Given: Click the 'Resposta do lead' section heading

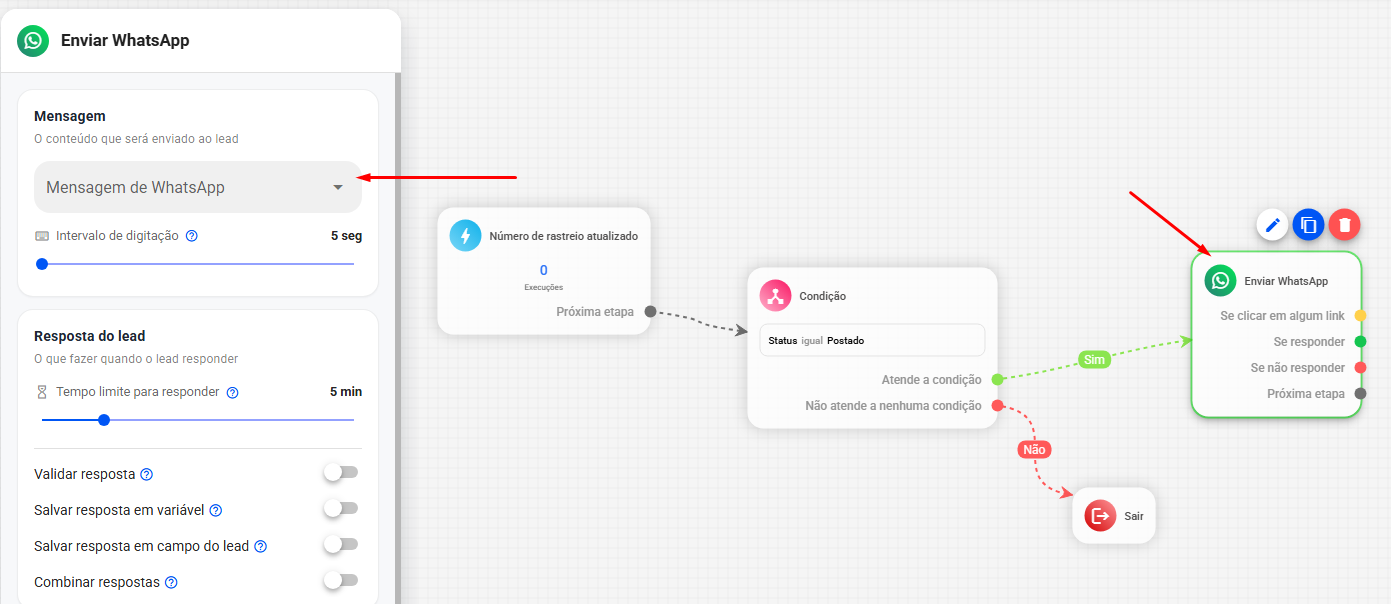Looking at the screenshot, I should coord(90,336).
